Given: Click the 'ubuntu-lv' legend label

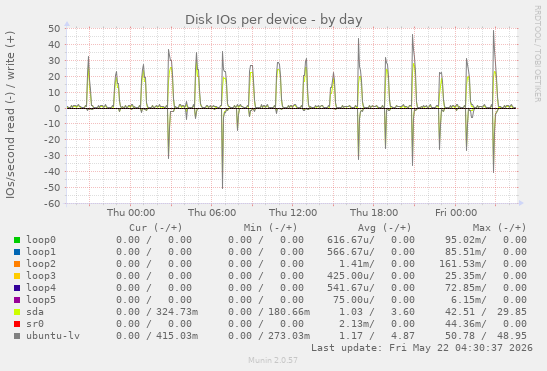Looking at the screenshot, I should click(x=53, y=336).
